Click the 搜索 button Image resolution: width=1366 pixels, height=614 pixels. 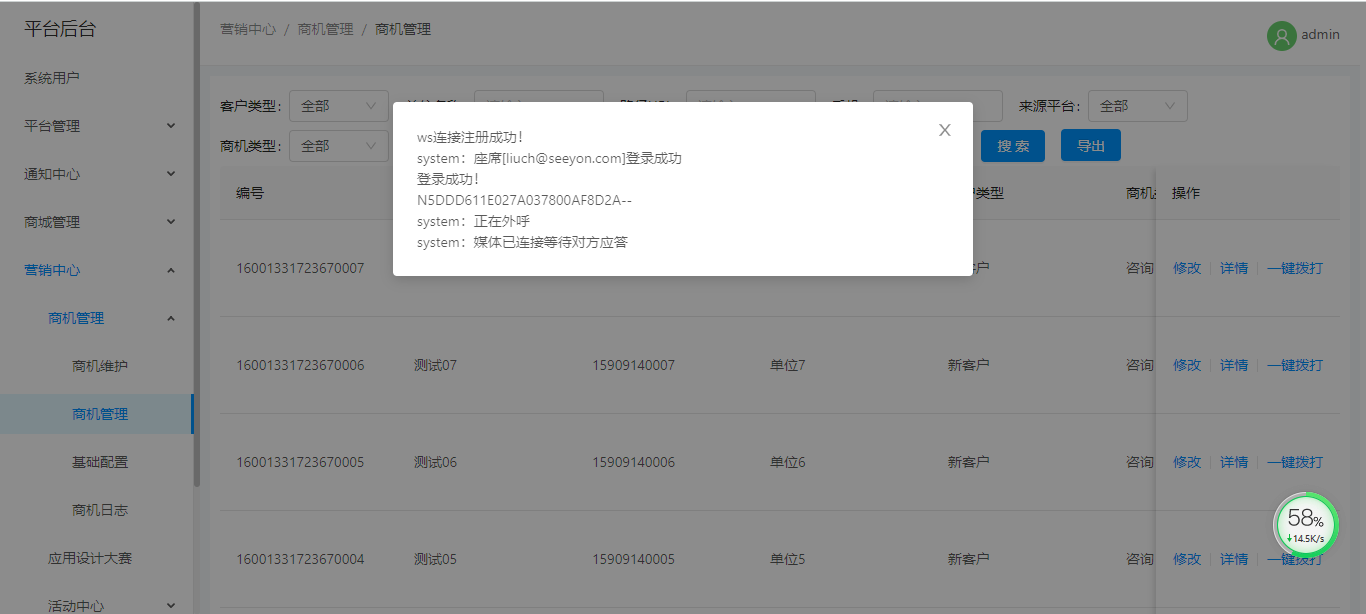1012,146
